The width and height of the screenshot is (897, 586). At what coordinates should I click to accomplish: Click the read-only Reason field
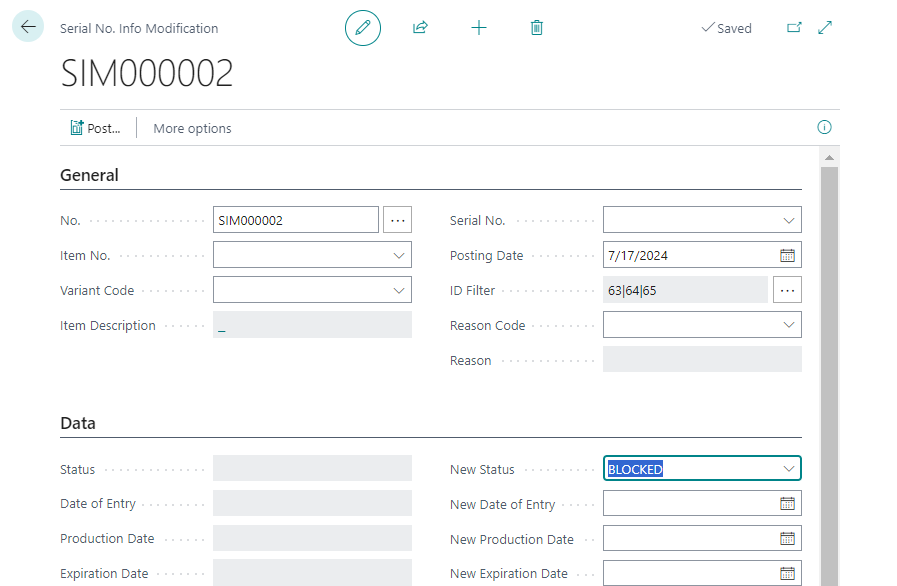(702, 359)
